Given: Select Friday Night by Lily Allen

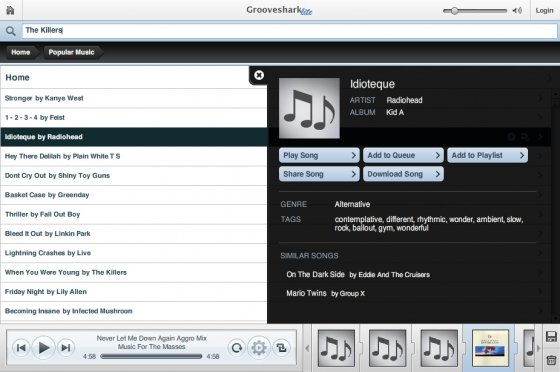Looking at the screenshot, I should 134,292.
